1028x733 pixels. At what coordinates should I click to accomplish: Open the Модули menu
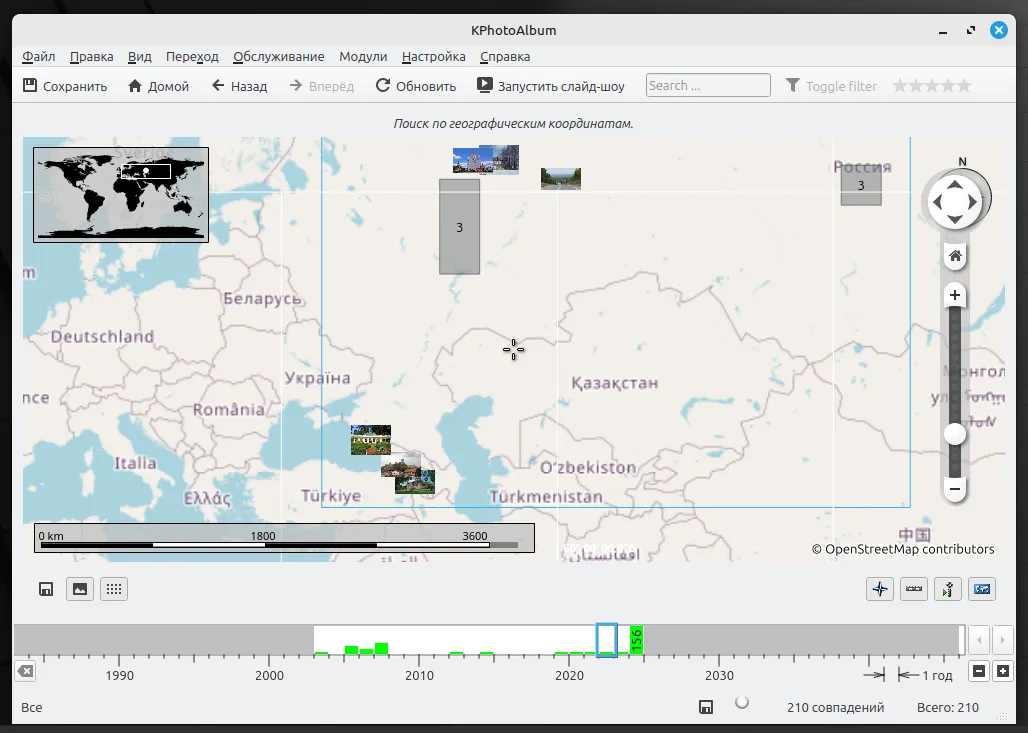362,57
